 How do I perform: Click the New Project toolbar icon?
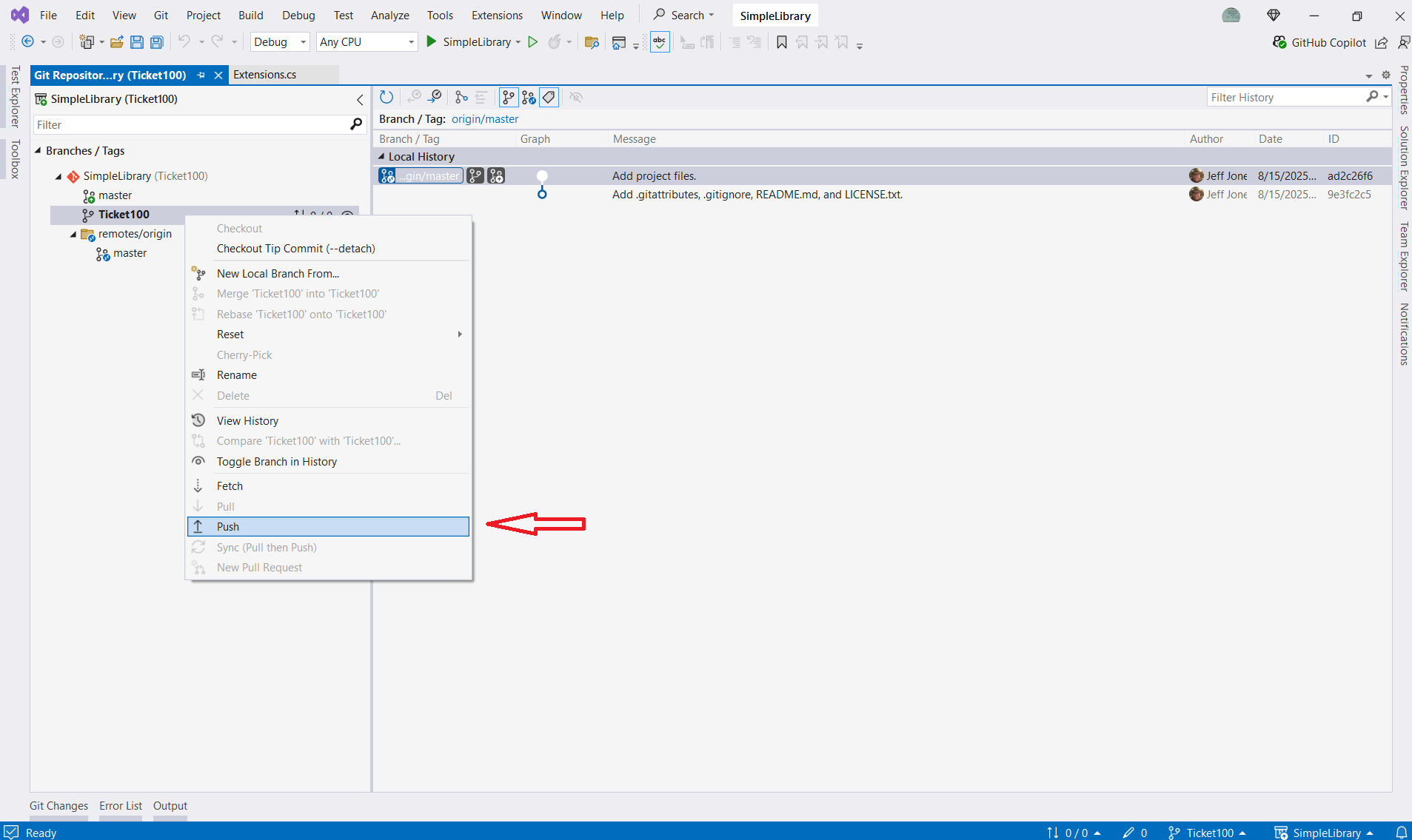click(x=87, y=42)
